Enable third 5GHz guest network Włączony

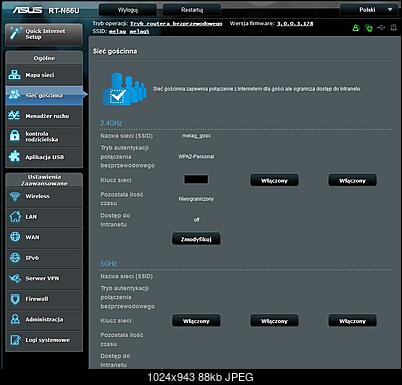click(x=353, y=321)
